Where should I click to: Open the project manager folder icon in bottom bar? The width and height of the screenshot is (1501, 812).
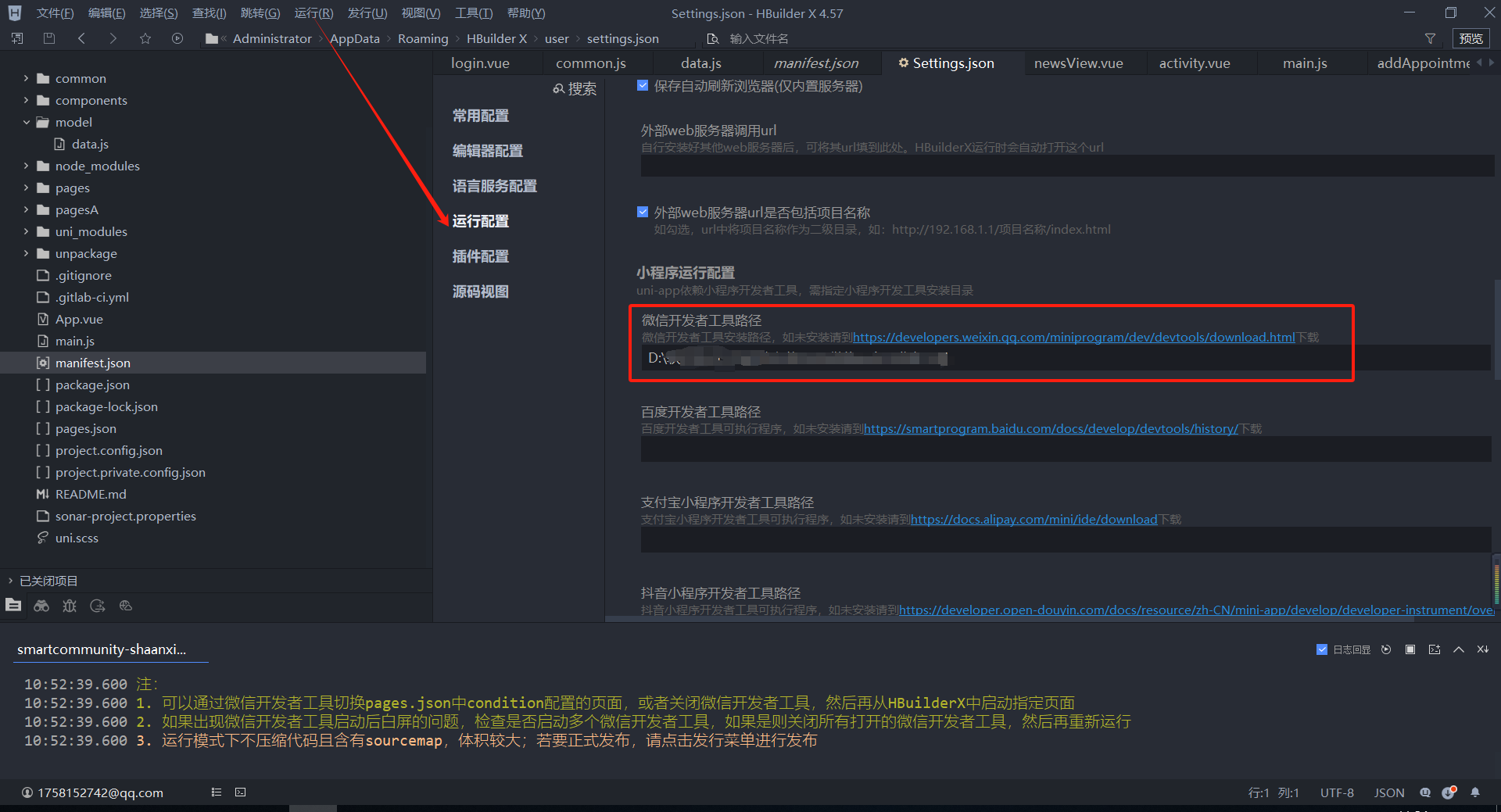(x=13, y=606)
